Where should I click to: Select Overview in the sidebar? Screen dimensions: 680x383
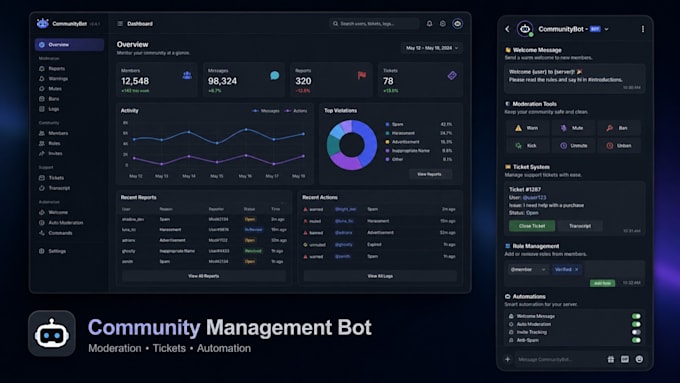pyautogui.click(x=69, y=45)
